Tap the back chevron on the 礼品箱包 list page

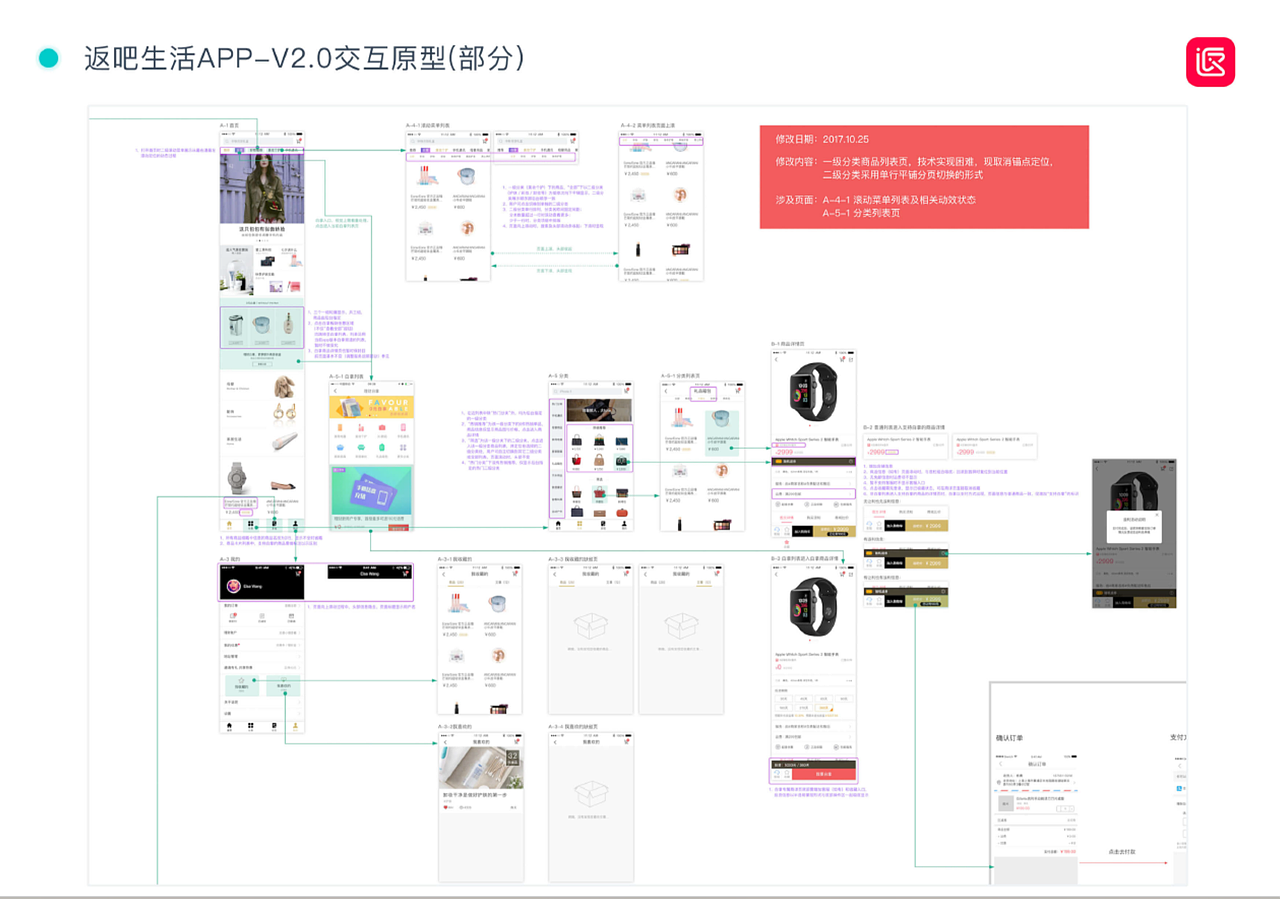(x=666, y=390)
